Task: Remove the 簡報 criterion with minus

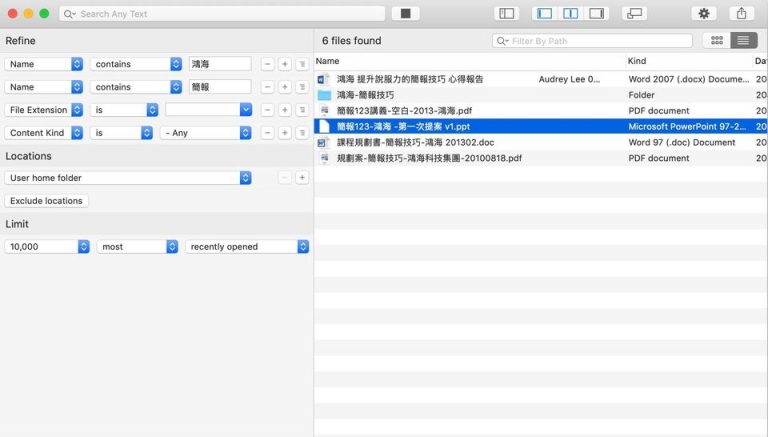Action: [x=267, y=87]
